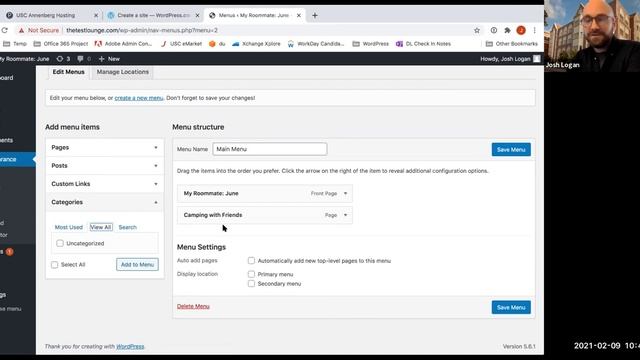
Task: Click the Add to Menu button
Action: [137, 264]
